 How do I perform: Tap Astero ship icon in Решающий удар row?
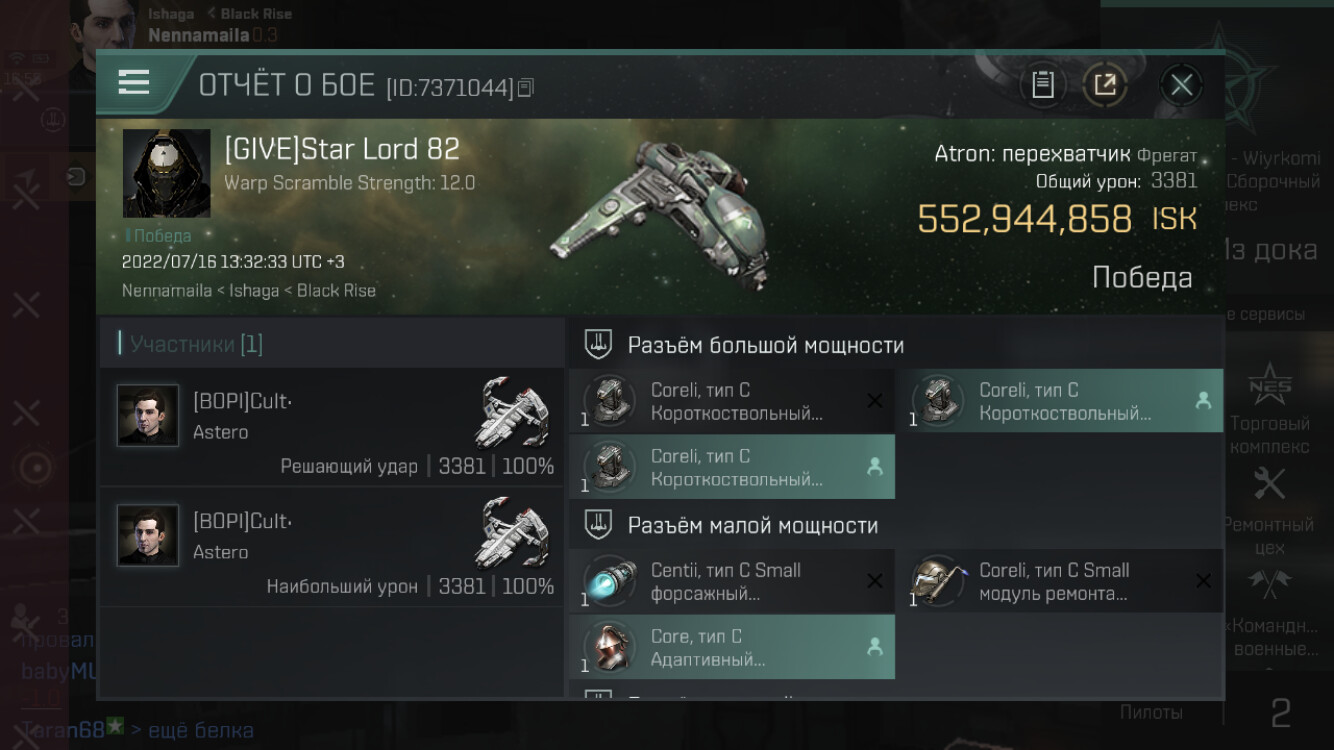[512, 411]
